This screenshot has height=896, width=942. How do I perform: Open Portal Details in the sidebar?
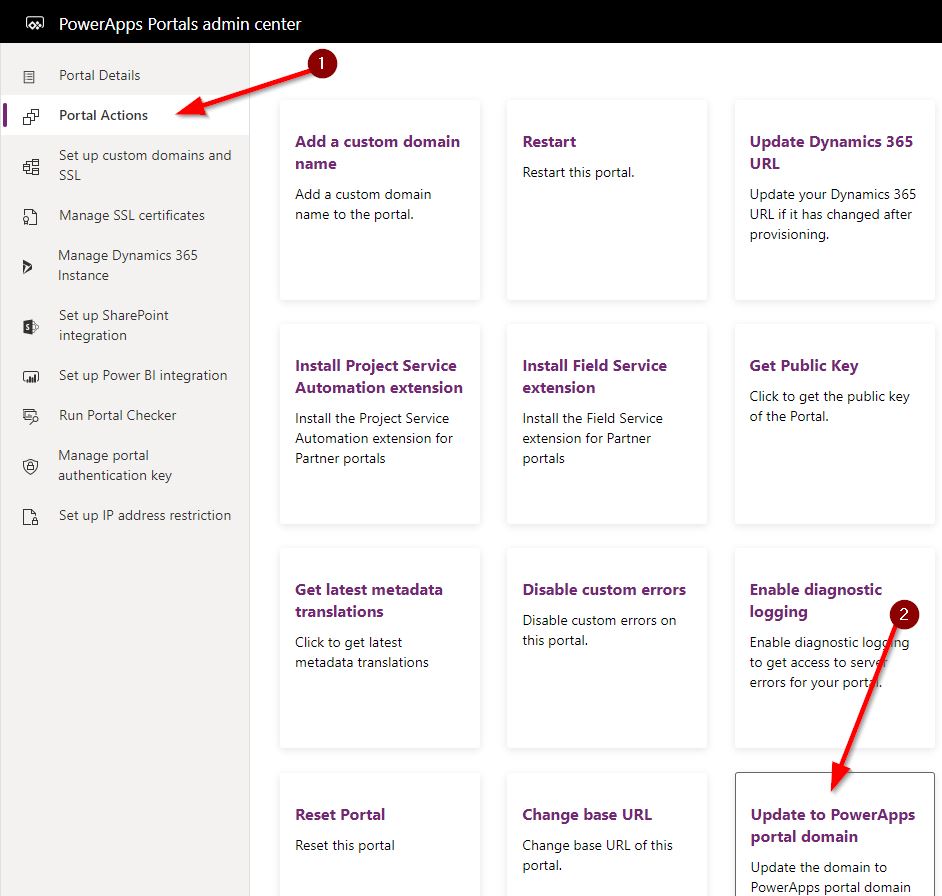[x=125, y=75]
